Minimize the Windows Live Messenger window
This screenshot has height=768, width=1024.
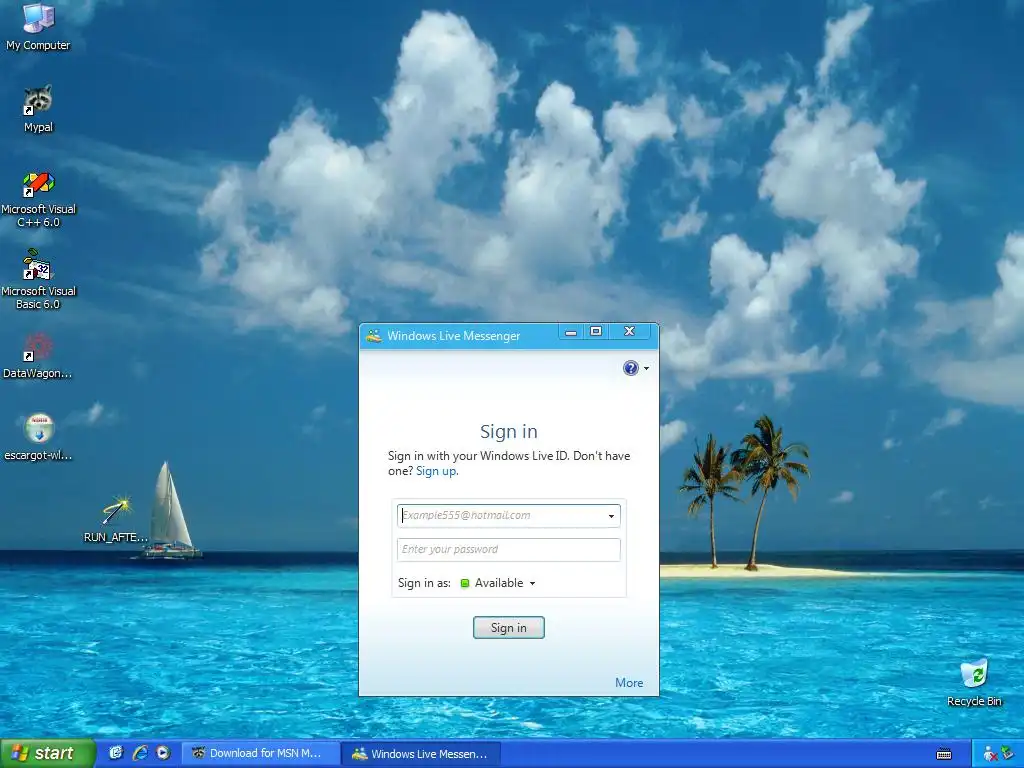point(571,332)
